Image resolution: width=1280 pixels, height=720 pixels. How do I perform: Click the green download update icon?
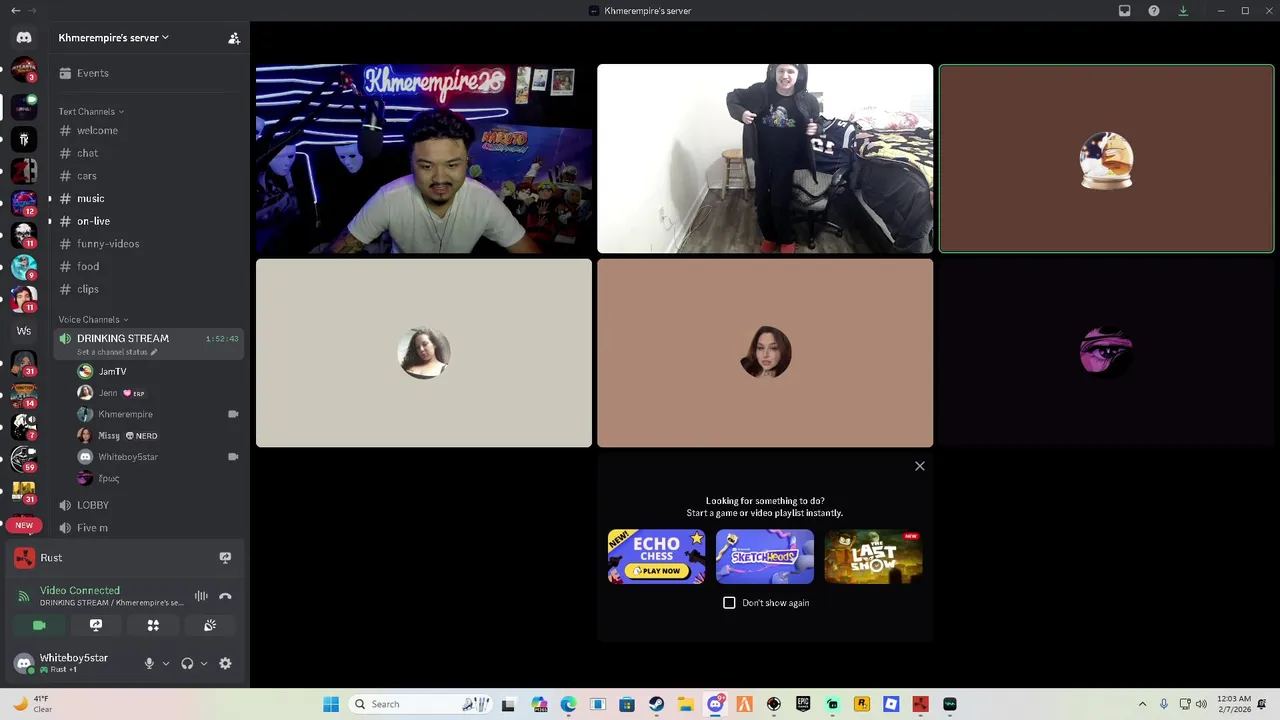[1183, 11]
